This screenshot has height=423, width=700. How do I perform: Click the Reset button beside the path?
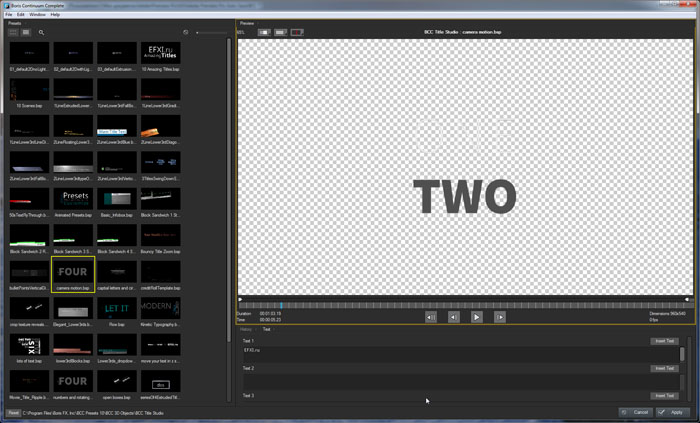[13, 413]
